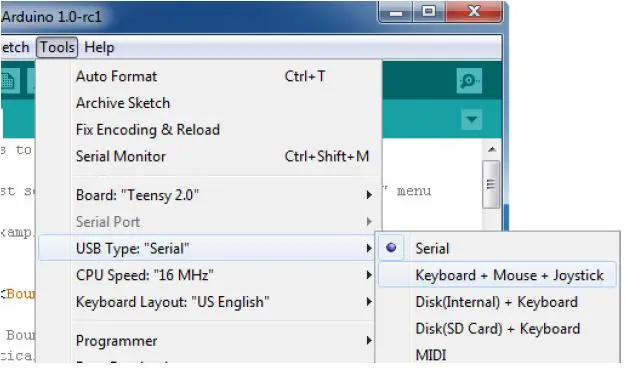
Task: Open the Help menu
Action: coord(99,47)
